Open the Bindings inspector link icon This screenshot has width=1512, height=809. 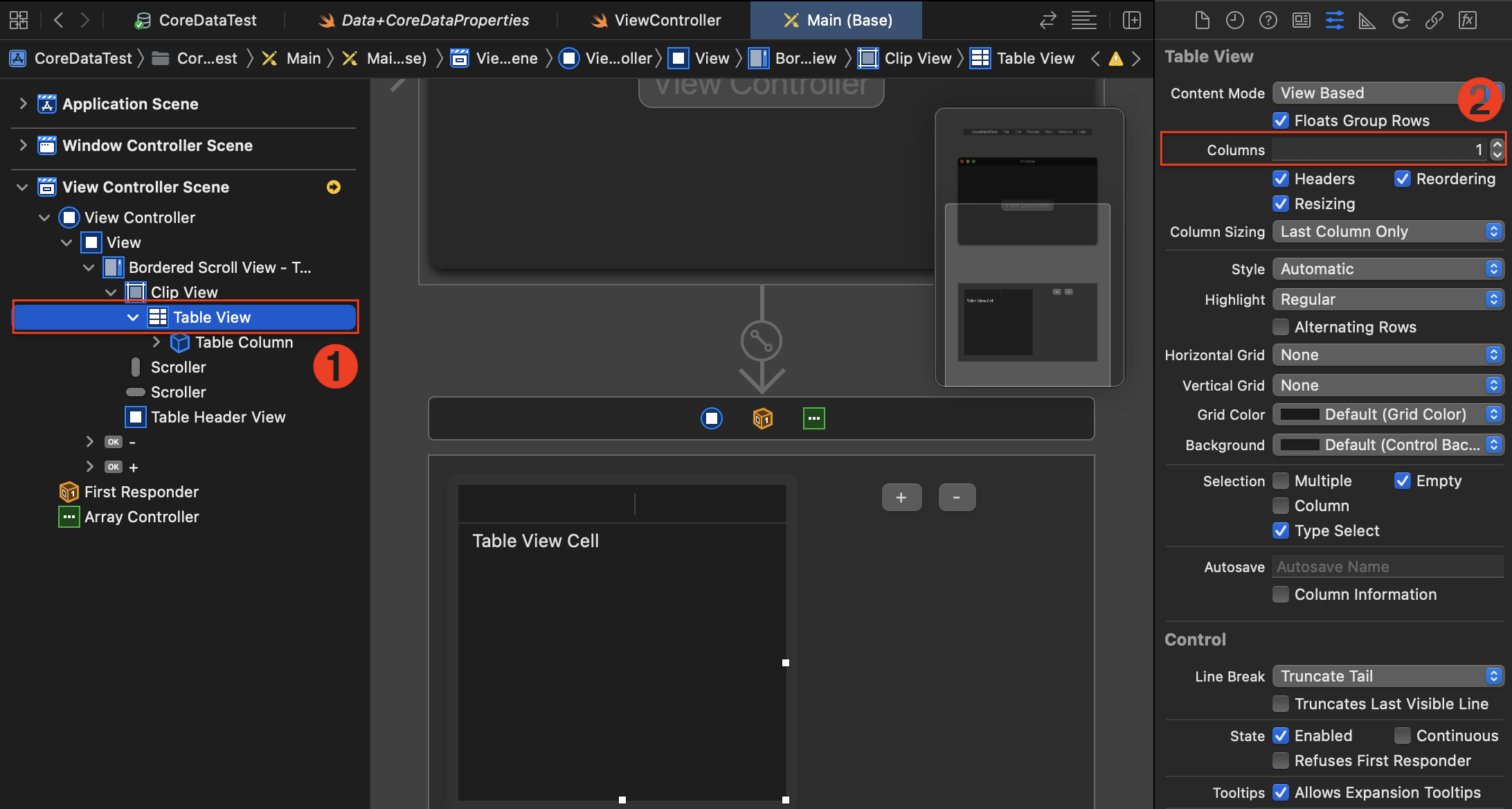click(x=1434, y=20)
